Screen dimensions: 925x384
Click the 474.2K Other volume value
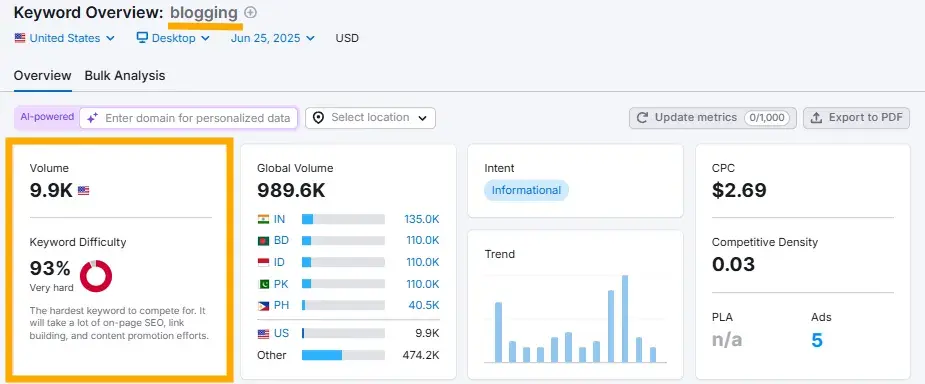click(x=422, y=355)
